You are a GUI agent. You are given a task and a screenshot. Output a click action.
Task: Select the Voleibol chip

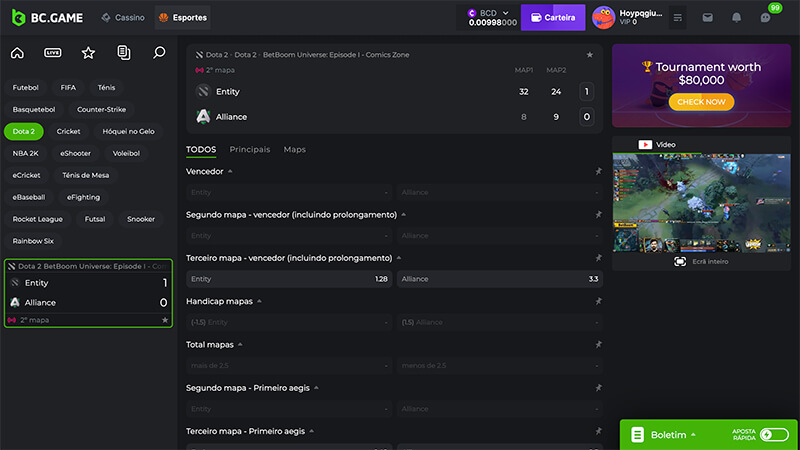coord(126,153)
